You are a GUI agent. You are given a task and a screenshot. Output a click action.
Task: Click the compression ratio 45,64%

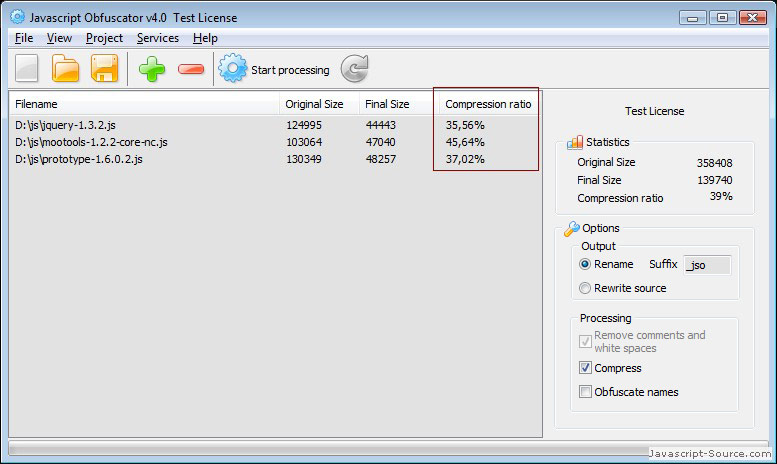coord(465,142)
